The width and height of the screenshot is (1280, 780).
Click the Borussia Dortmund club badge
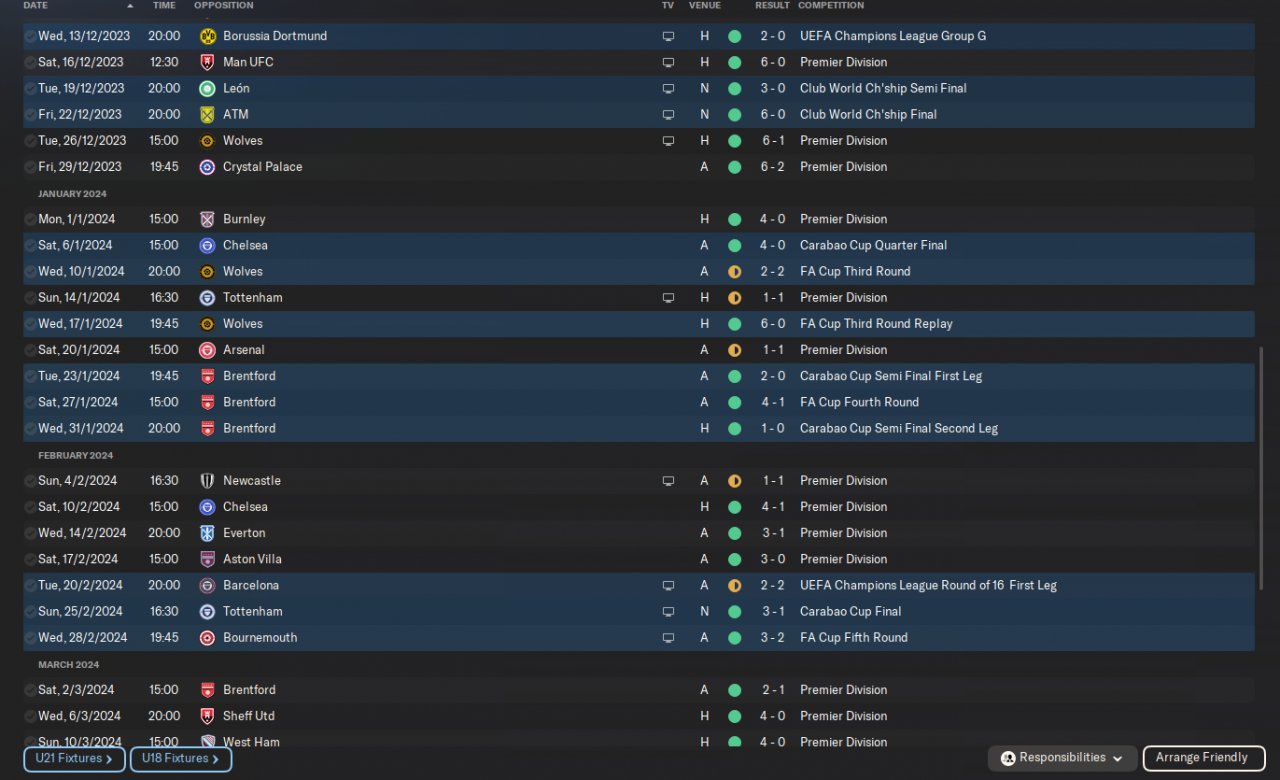(207, 36)
